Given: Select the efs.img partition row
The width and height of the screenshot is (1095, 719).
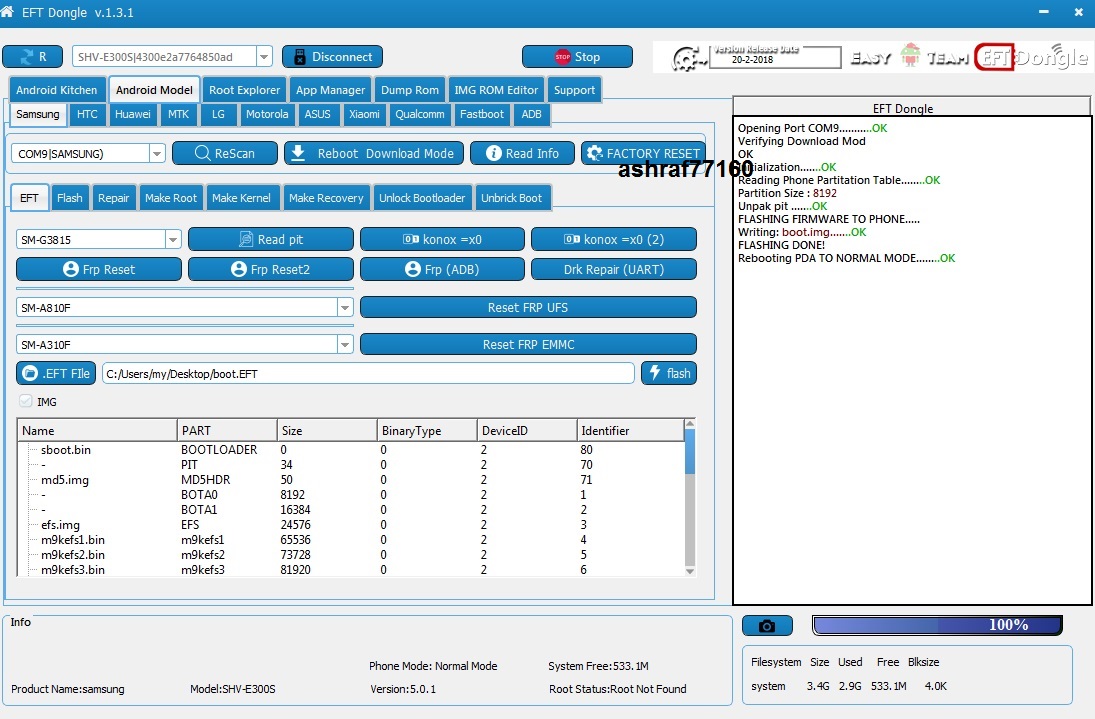Looking at the screenshot, I should pos(350,525).
